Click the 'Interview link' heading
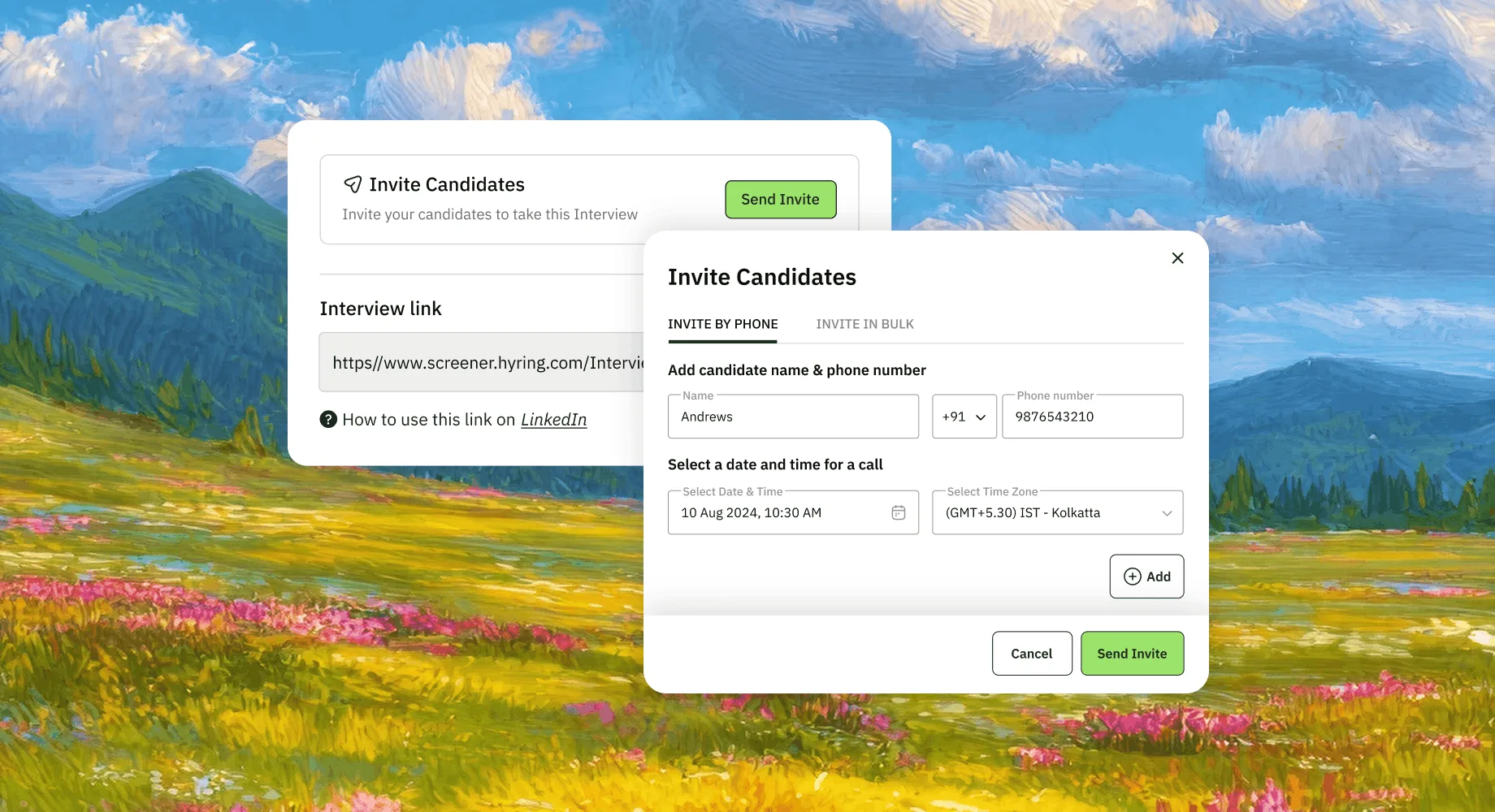 click(x=381, y=309)
